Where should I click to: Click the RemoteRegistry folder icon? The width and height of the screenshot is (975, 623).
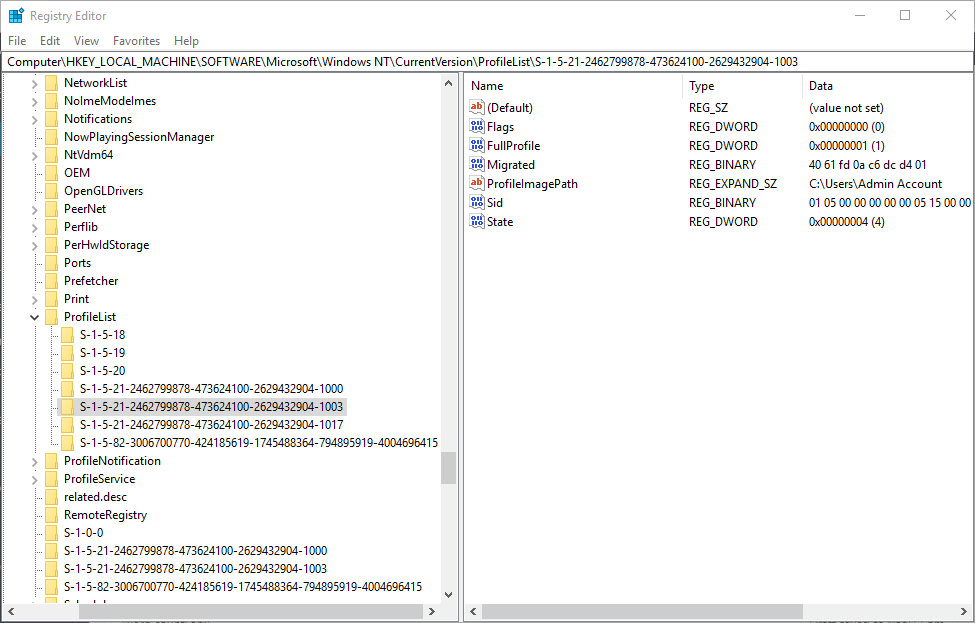(x=52, y=515)
